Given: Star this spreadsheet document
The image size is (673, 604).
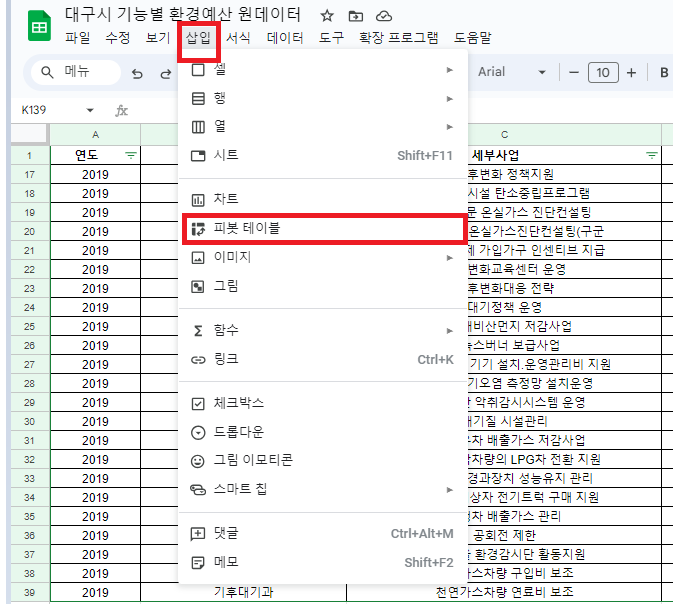Looking at the screenshot, I should pos(327,16).
